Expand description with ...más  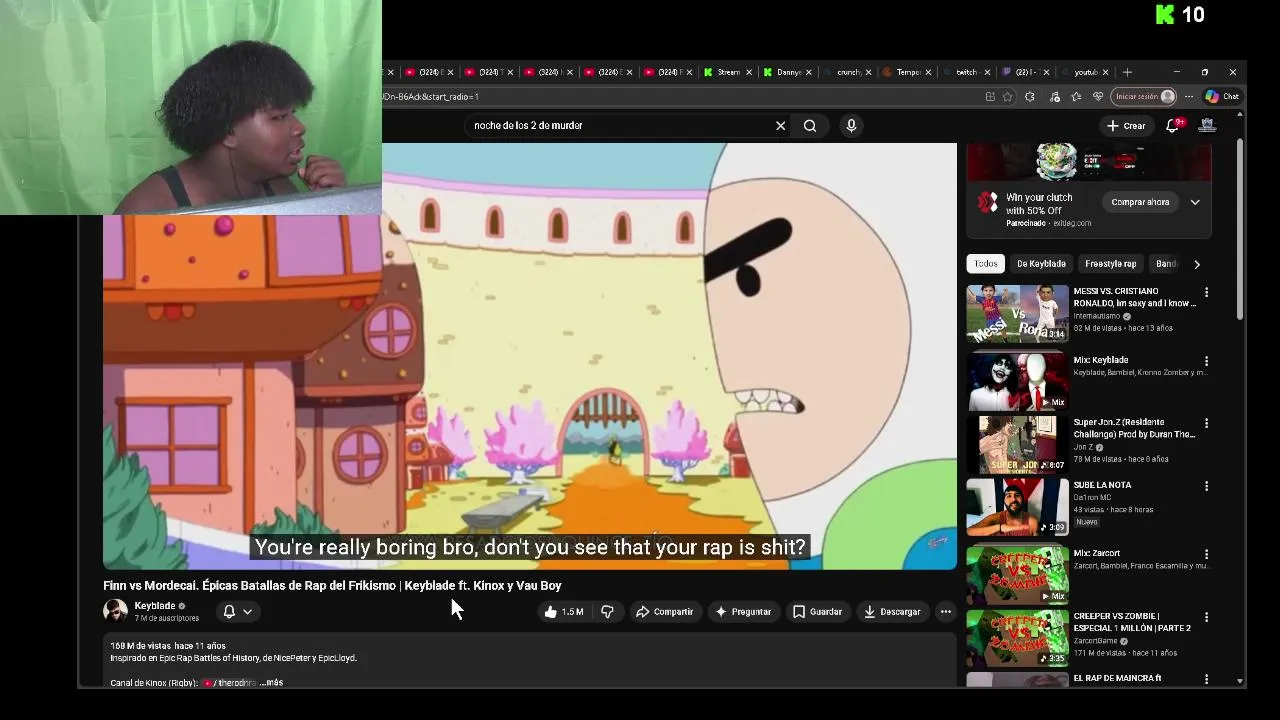pyautogui.click(x=272, y=683)
